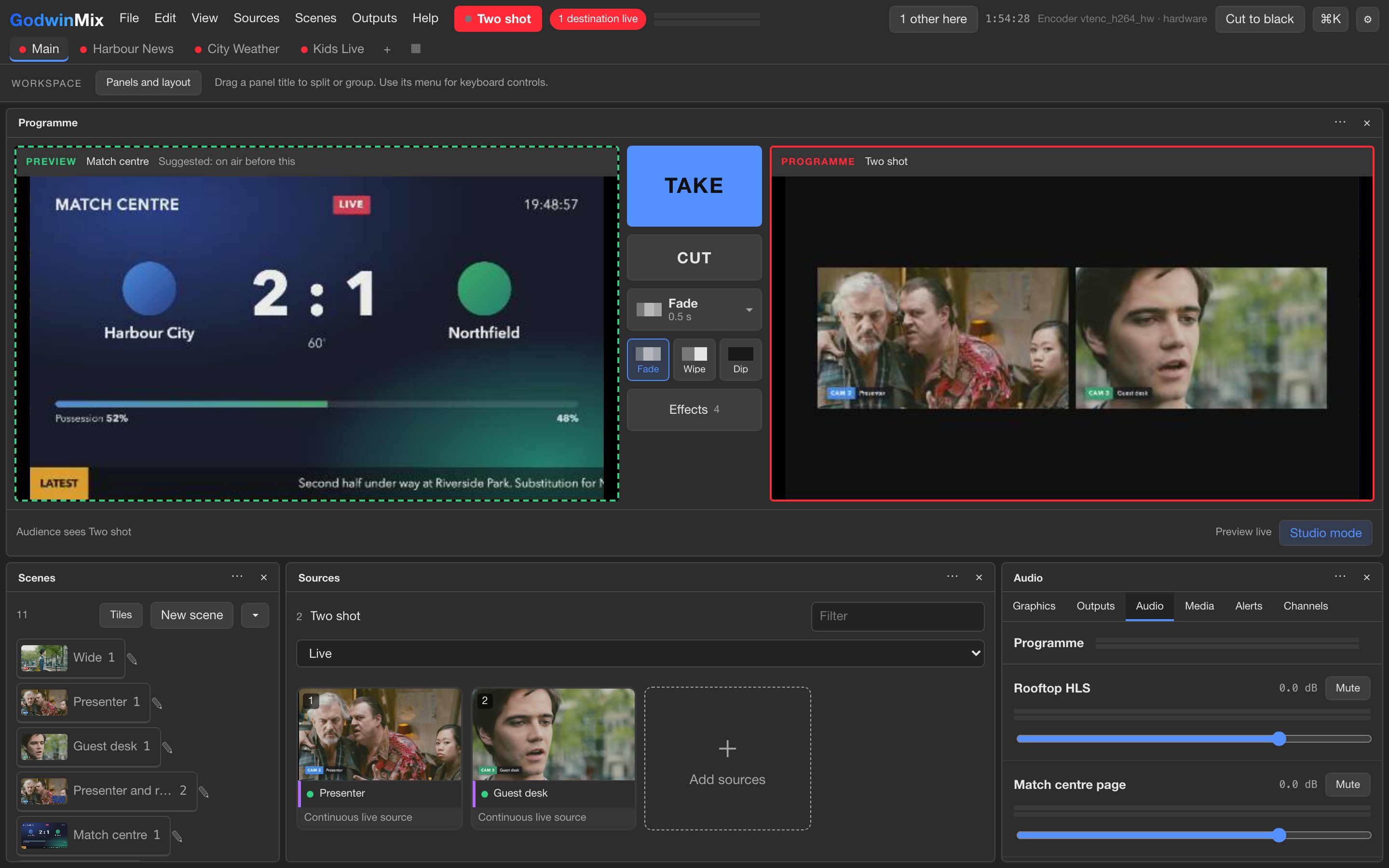Click Cut to black
Viewport: 1389px width, 868px height.
pyautogui.click(x=1259, y=19)
